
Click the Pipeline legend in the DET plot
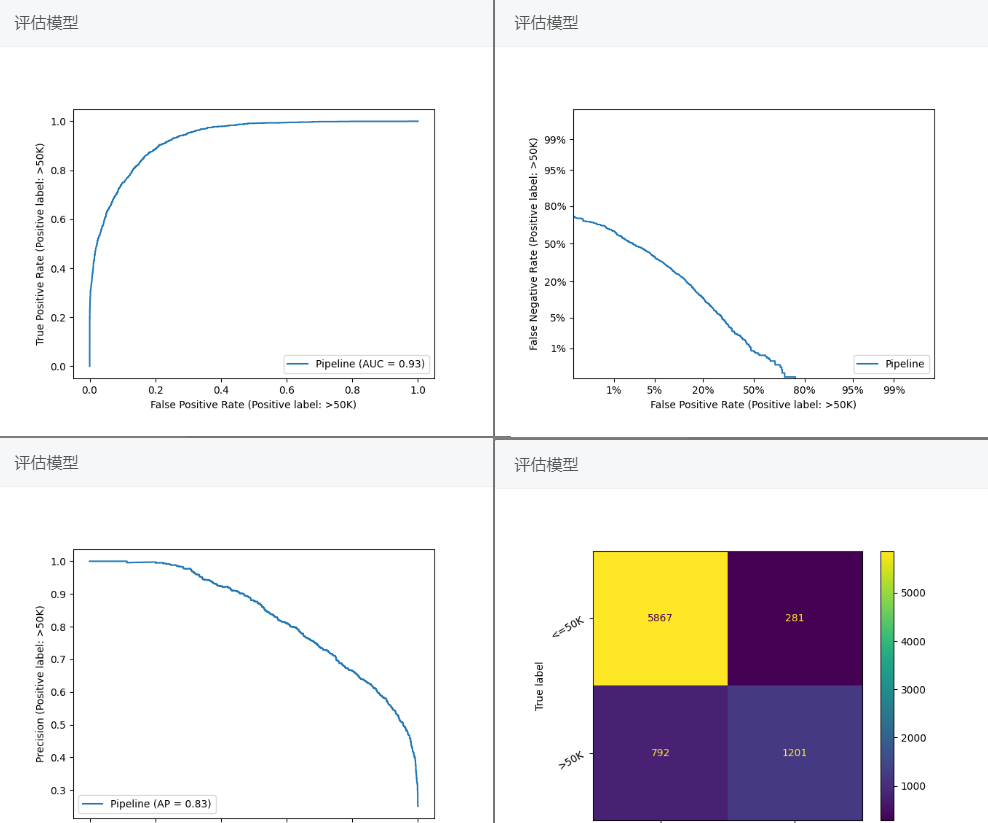(891, 364)
